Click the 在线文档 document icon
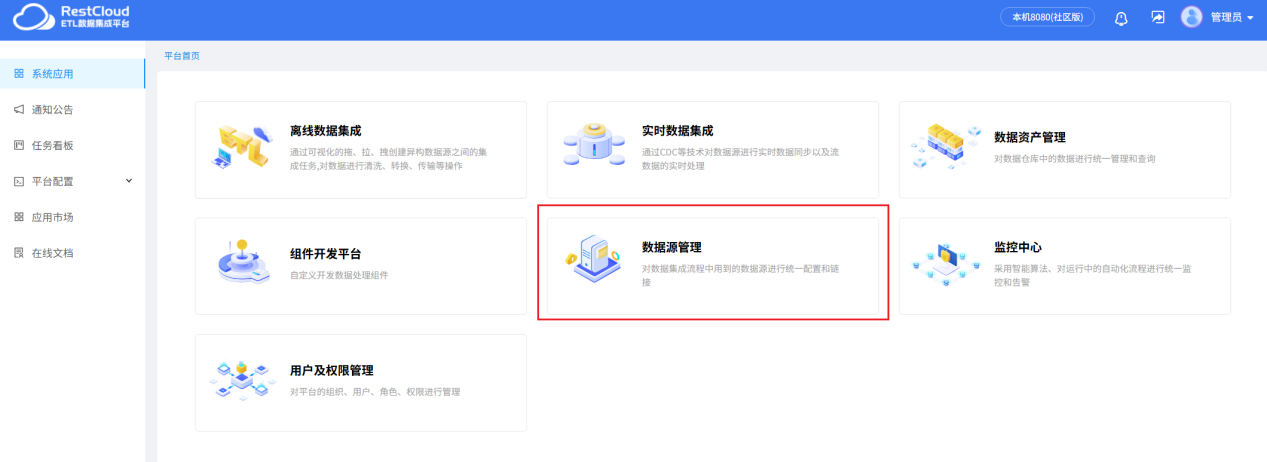This screenshot has height=462, width=1267. click(18, 253)
